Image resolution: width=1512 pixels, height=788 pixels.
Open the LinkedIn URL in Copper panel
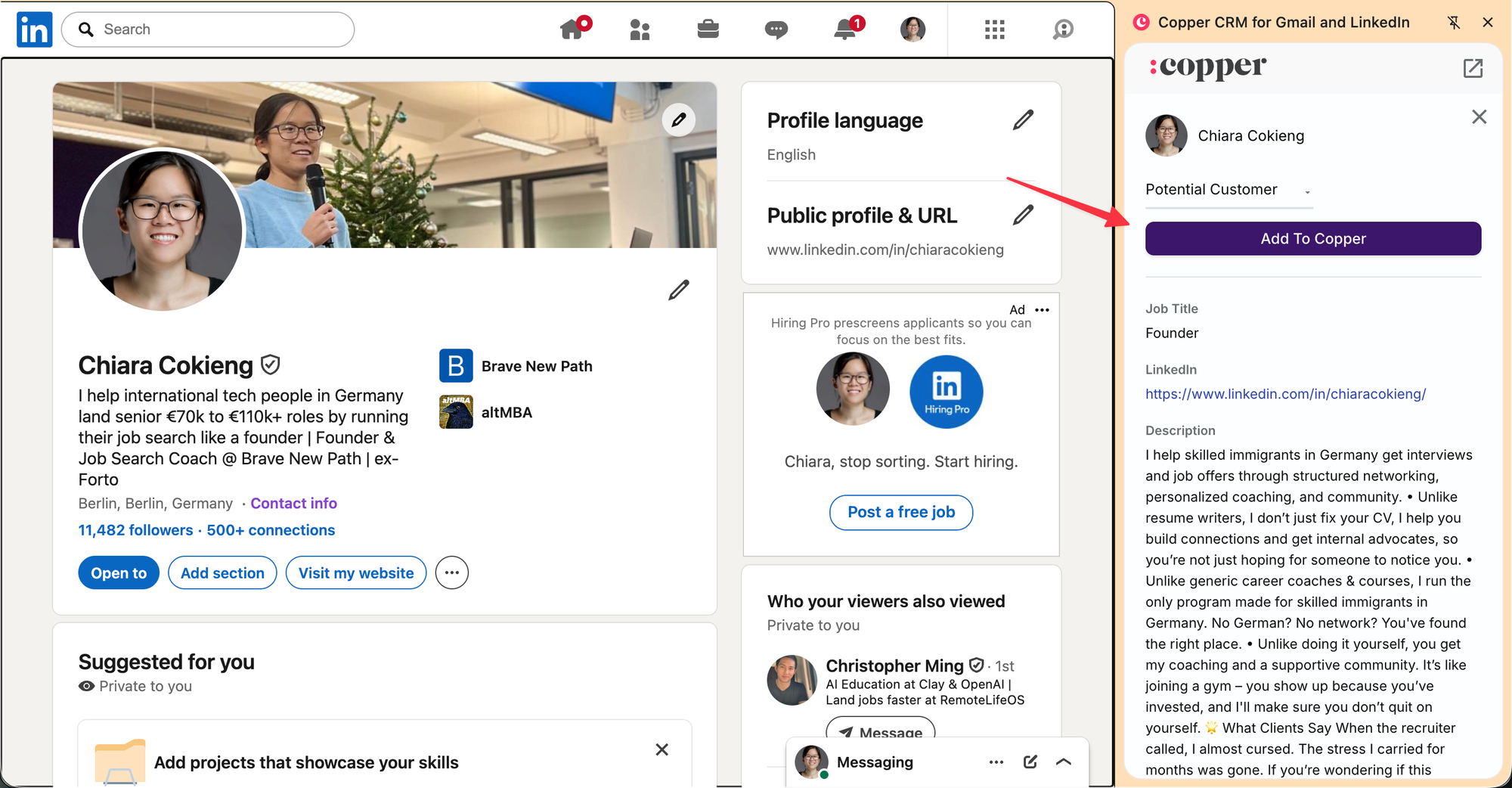[1285, 394]
